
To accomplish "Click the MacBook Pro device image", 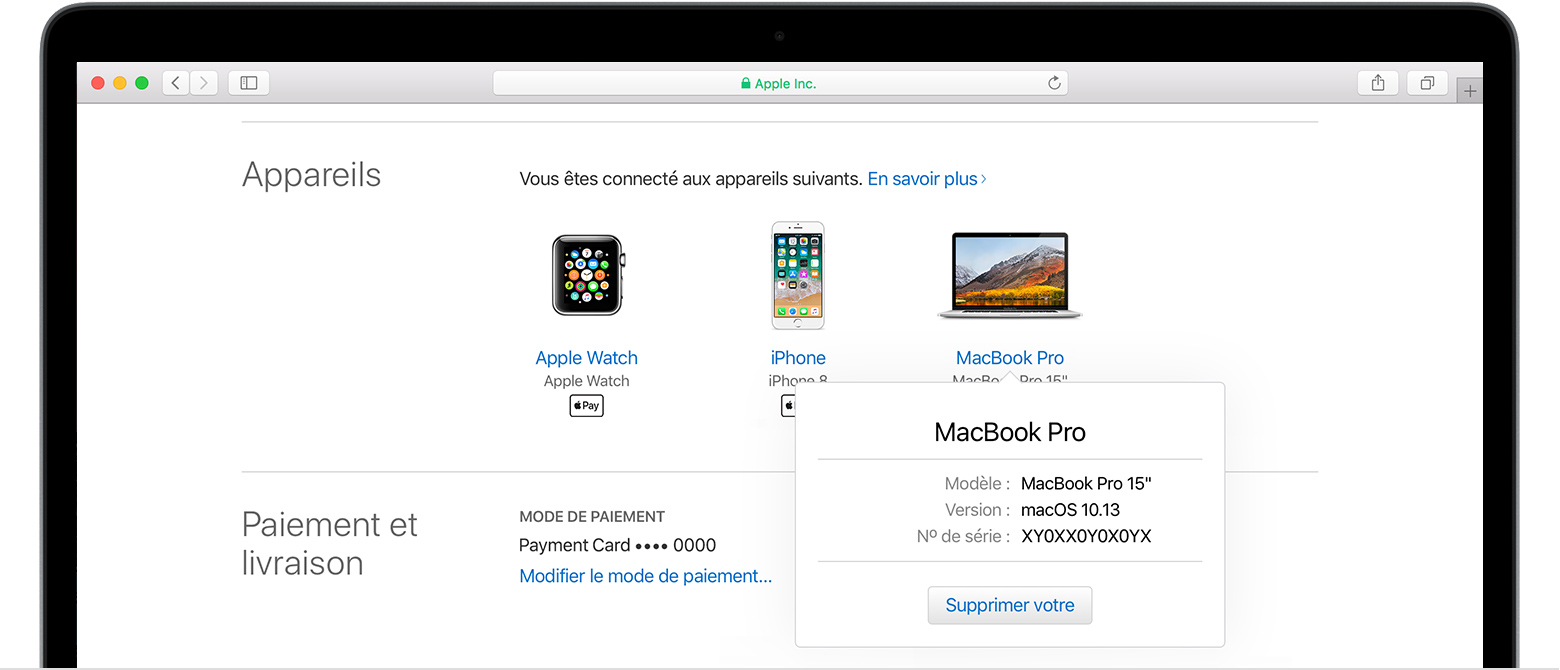I will tap(1010, 275).
